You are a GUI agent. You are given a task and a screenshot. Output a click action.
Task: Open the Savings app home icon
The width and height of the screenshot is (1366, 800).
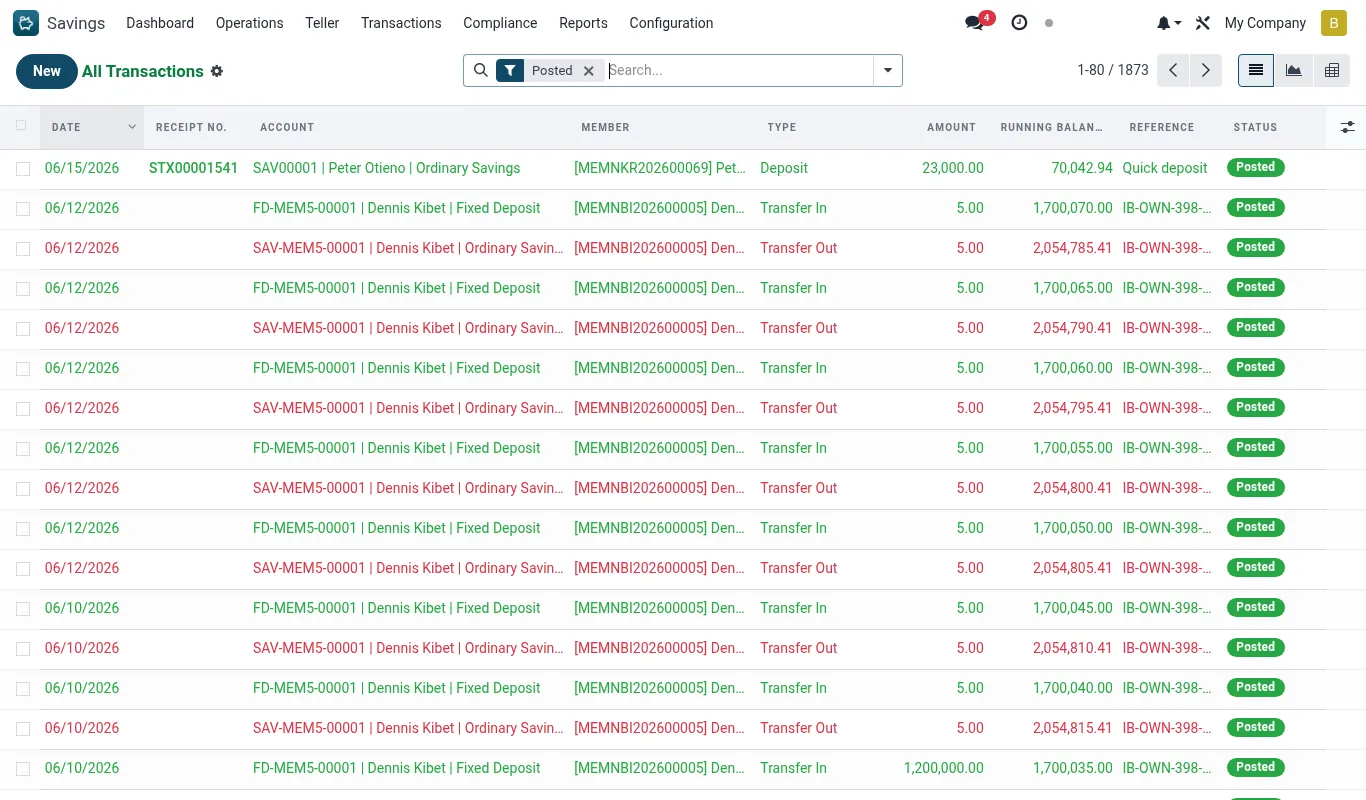[26, 23]
